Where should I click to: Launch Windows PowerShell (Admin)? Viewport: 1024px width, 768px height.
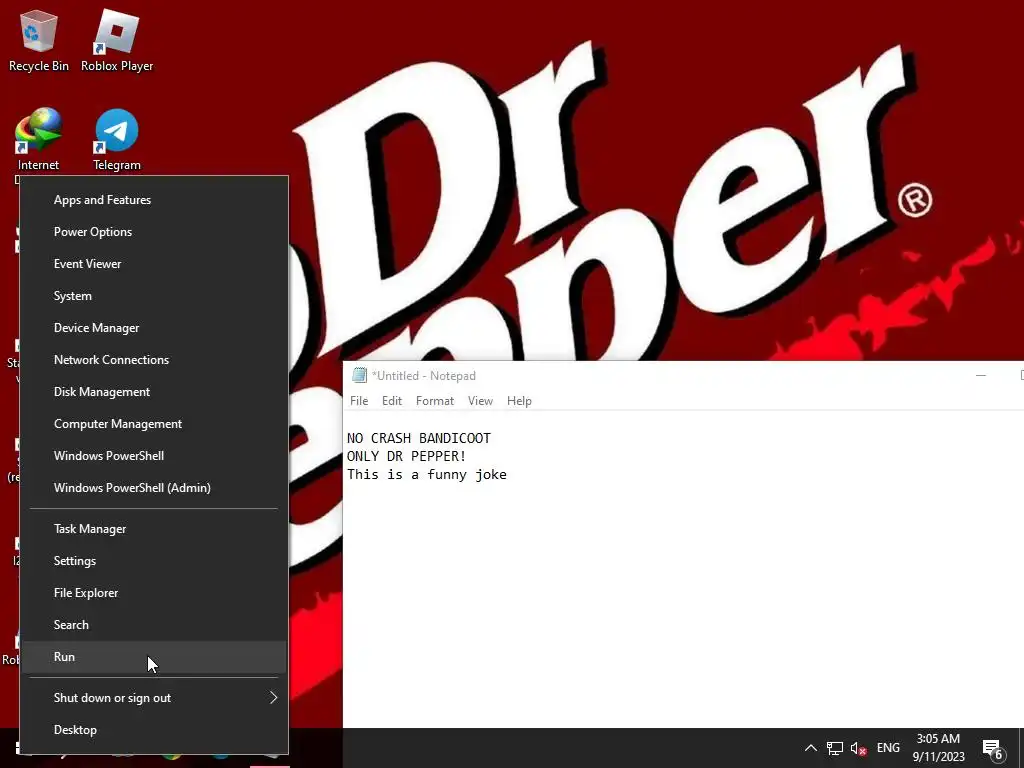154,488
